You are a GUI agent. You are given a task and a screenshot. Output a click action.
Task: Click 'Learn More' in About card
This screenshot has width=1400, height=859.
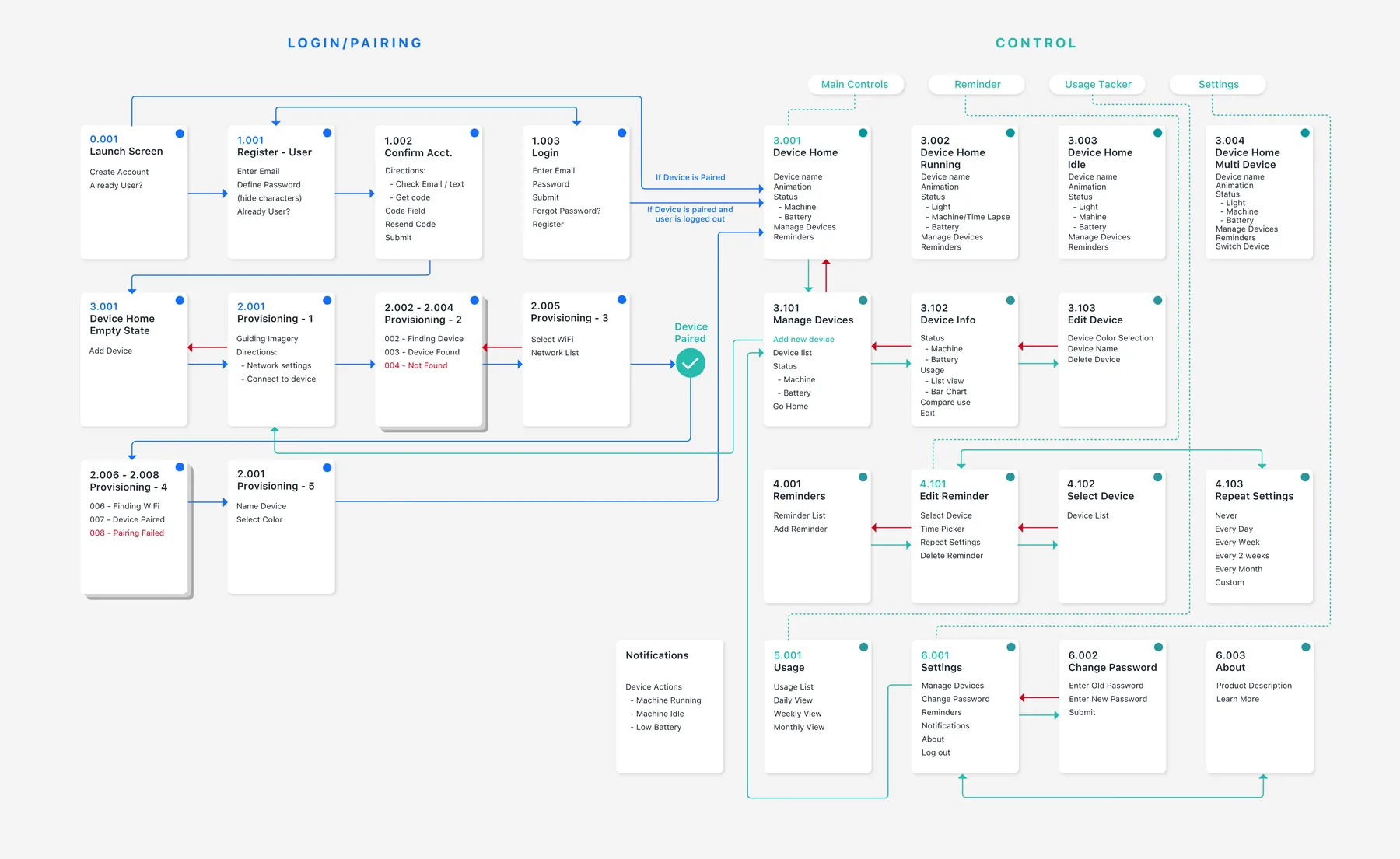pyautogui.click(x=1237, y=699)
